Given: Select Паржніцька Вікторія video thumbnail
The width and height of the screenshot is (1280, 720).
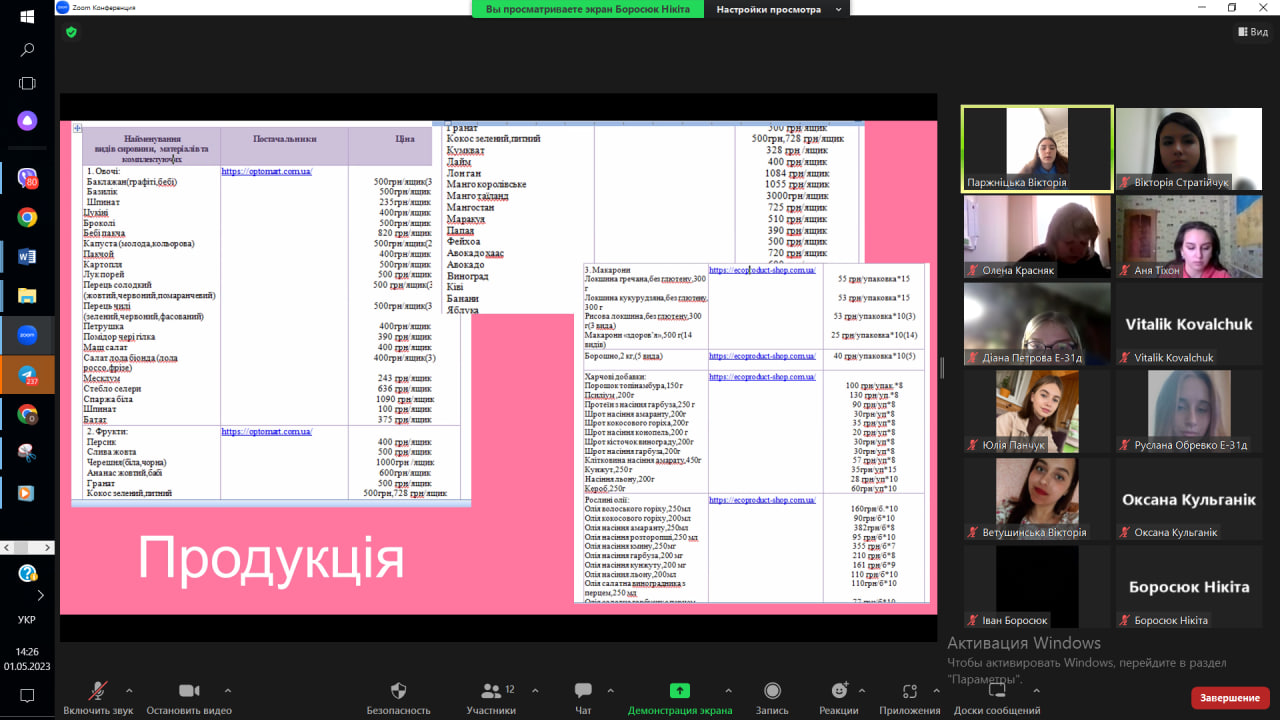Looking at the screenshot, I should (x=1037, y=149).
